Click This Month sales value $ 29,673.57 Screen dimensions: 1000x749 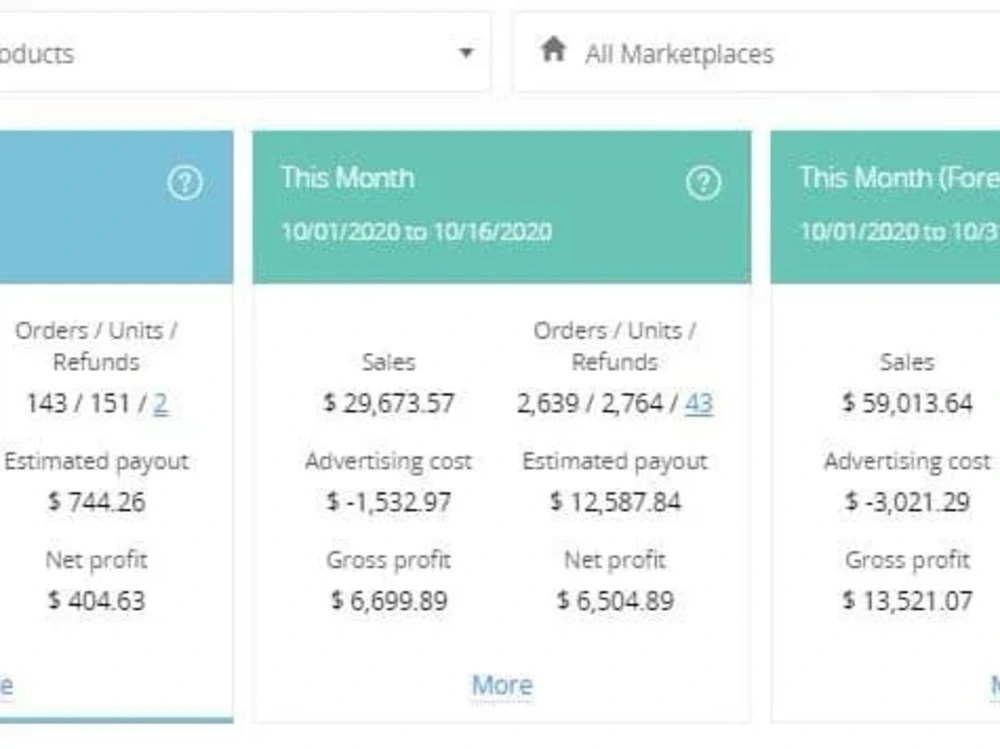[x=388, y=403]
